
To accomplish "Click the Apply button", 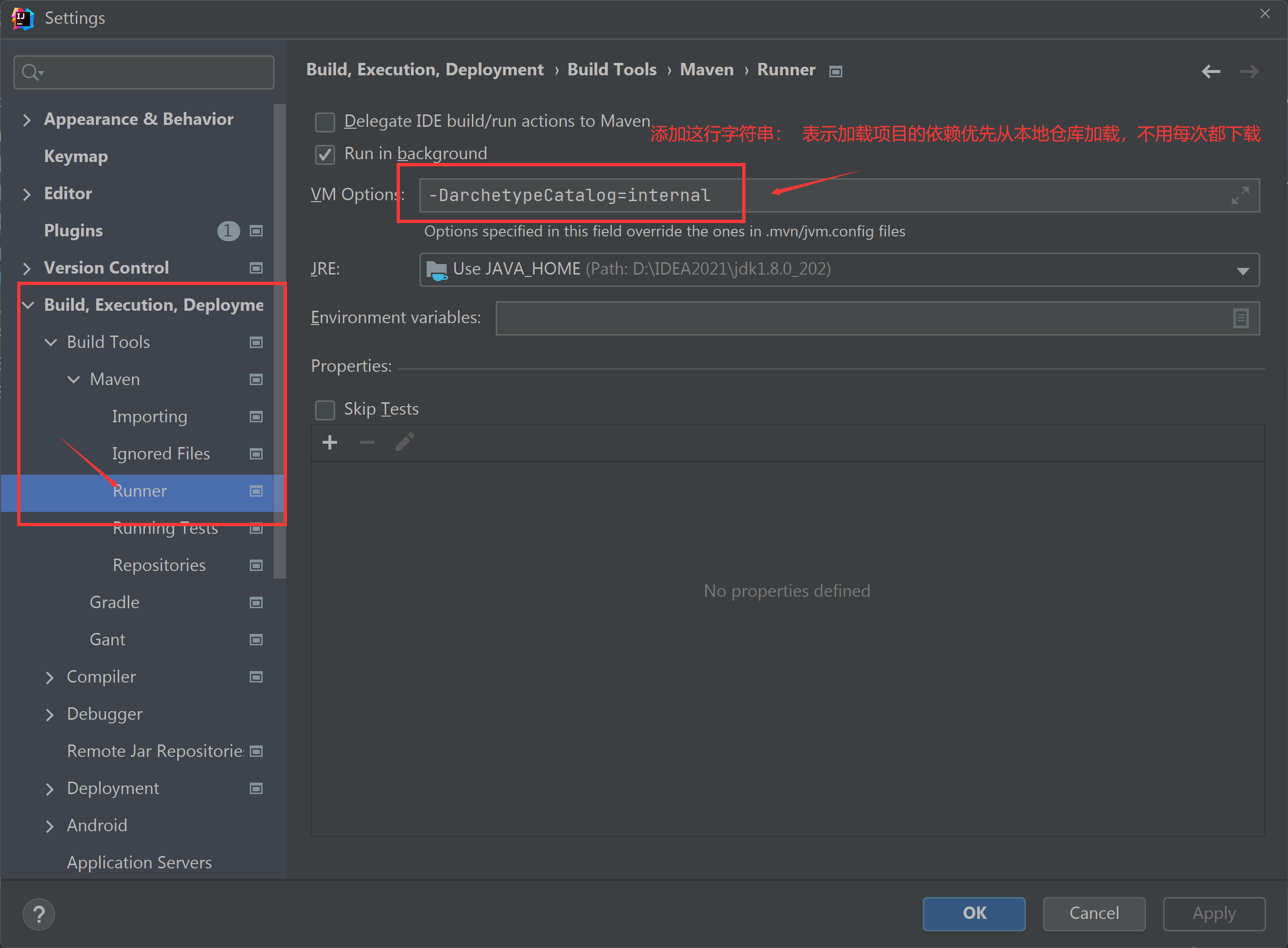I will [1214, 914].
